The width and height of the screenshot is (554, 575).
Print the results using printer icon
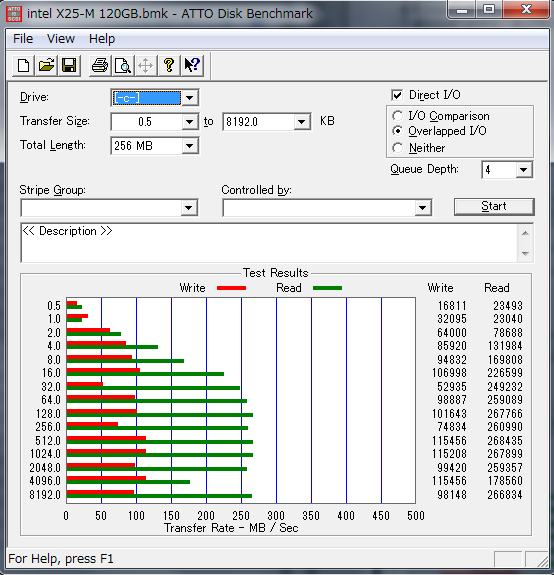pyautogui.click(x=100, y=66)
